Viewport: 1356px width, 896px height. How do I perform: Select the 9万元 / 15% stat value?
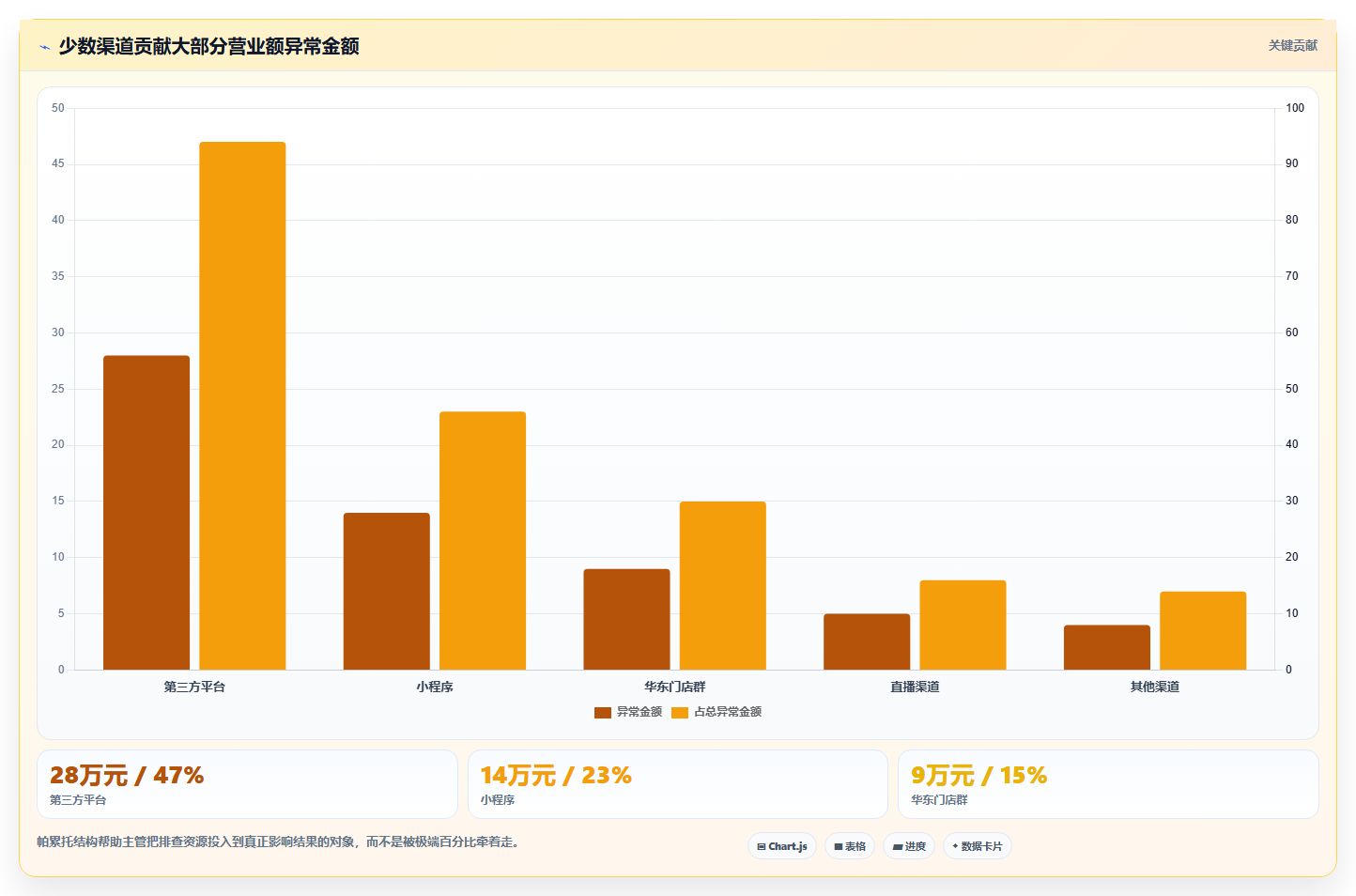coord(978,776)
